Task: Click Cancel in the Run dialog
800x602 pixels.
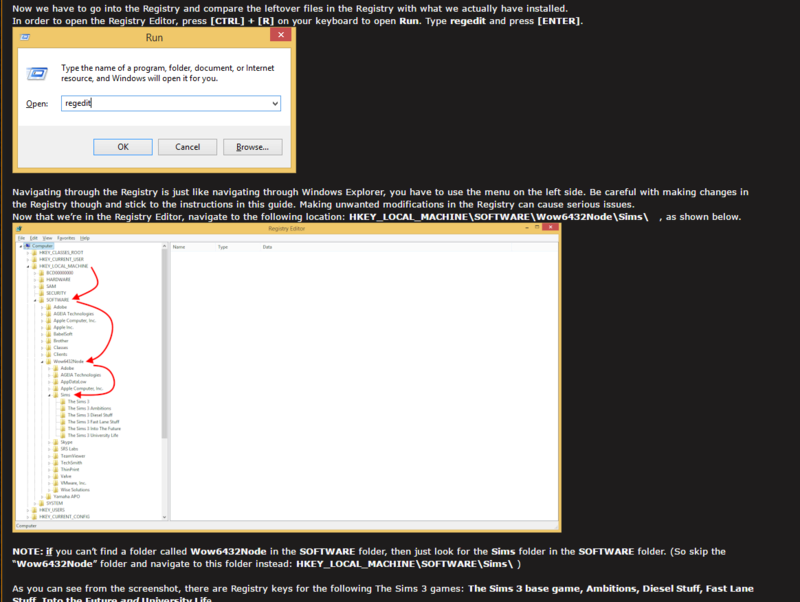Action: 187,147
